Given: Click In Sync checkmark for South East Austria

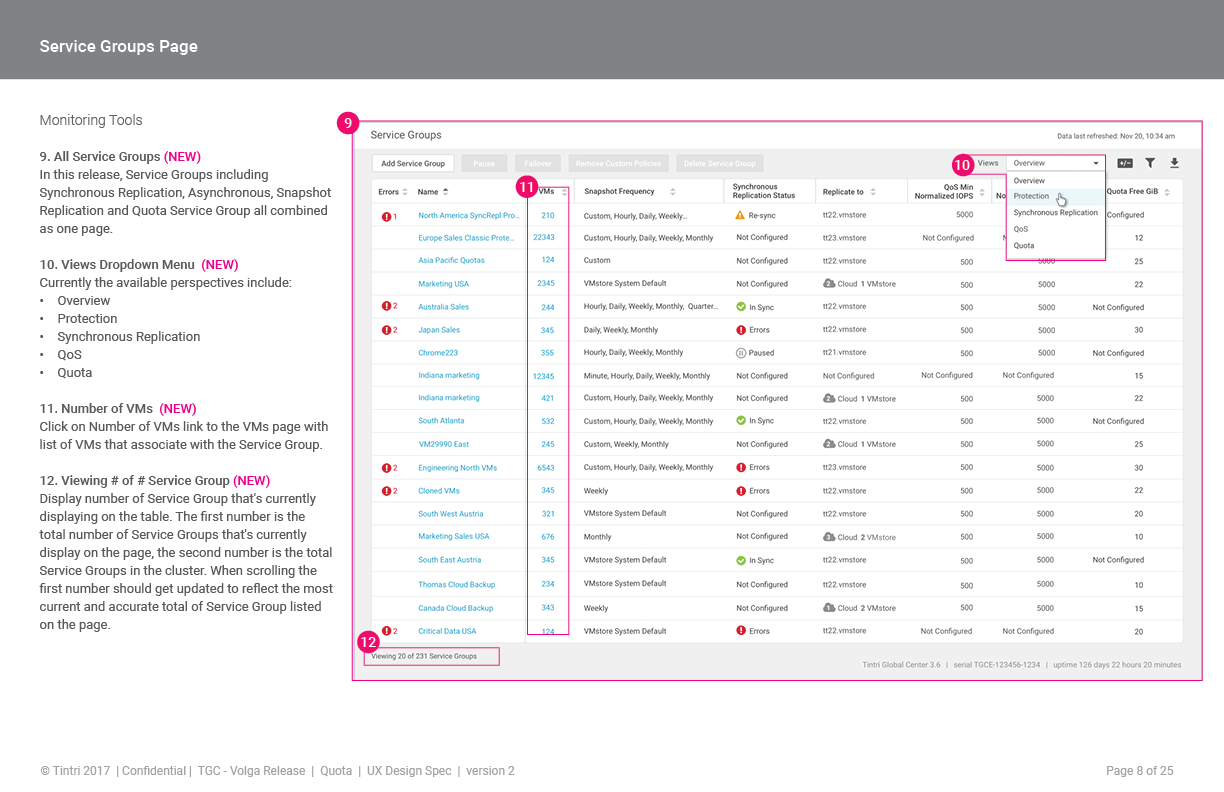Looking at the screenshot, I should click(x=741, y=561).
